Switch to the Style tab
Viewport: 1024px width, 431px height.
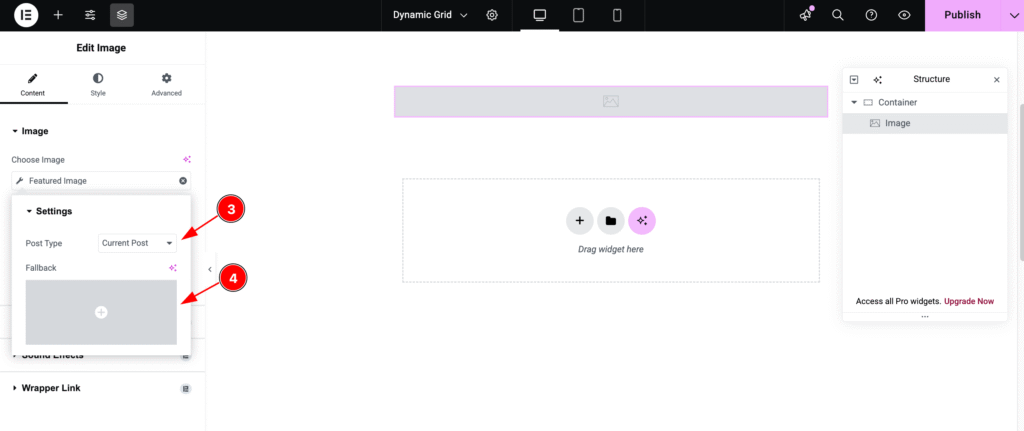coord(98,84)
